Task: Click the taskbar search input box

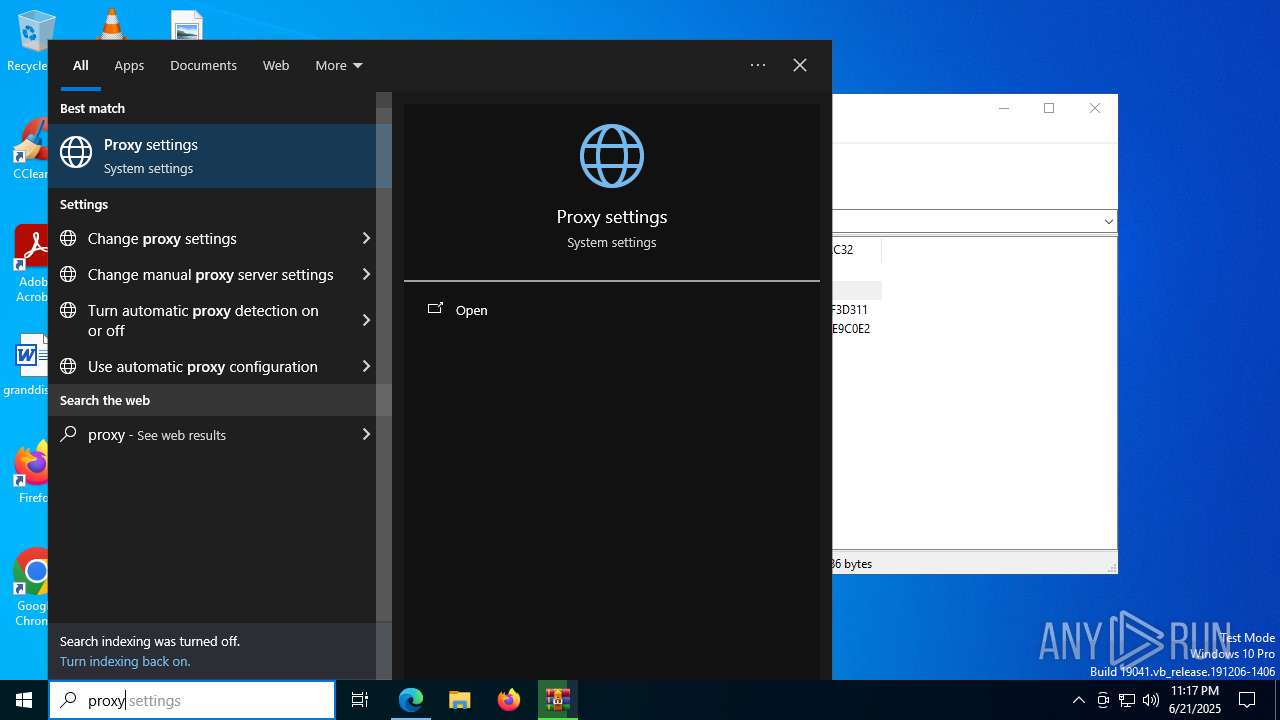Action: point(192,700)
